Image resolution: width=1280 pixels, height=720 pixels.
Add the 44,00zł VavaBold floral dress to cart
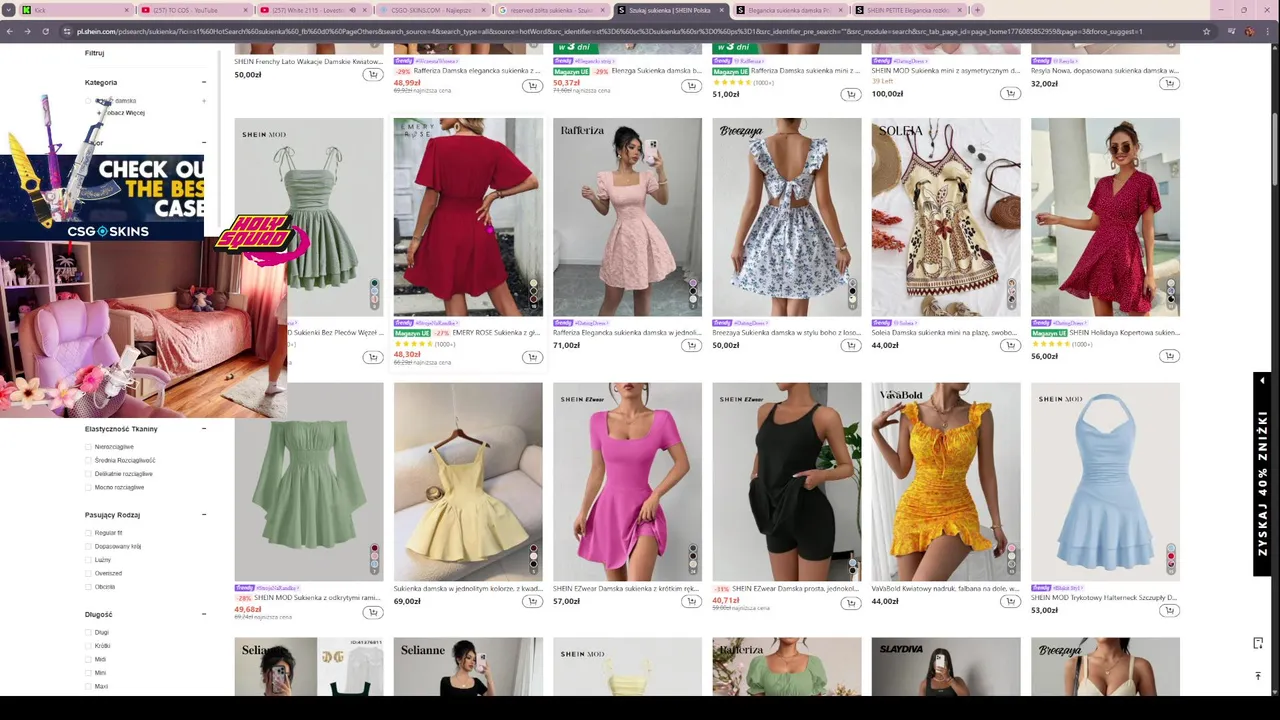[1010, 602]
